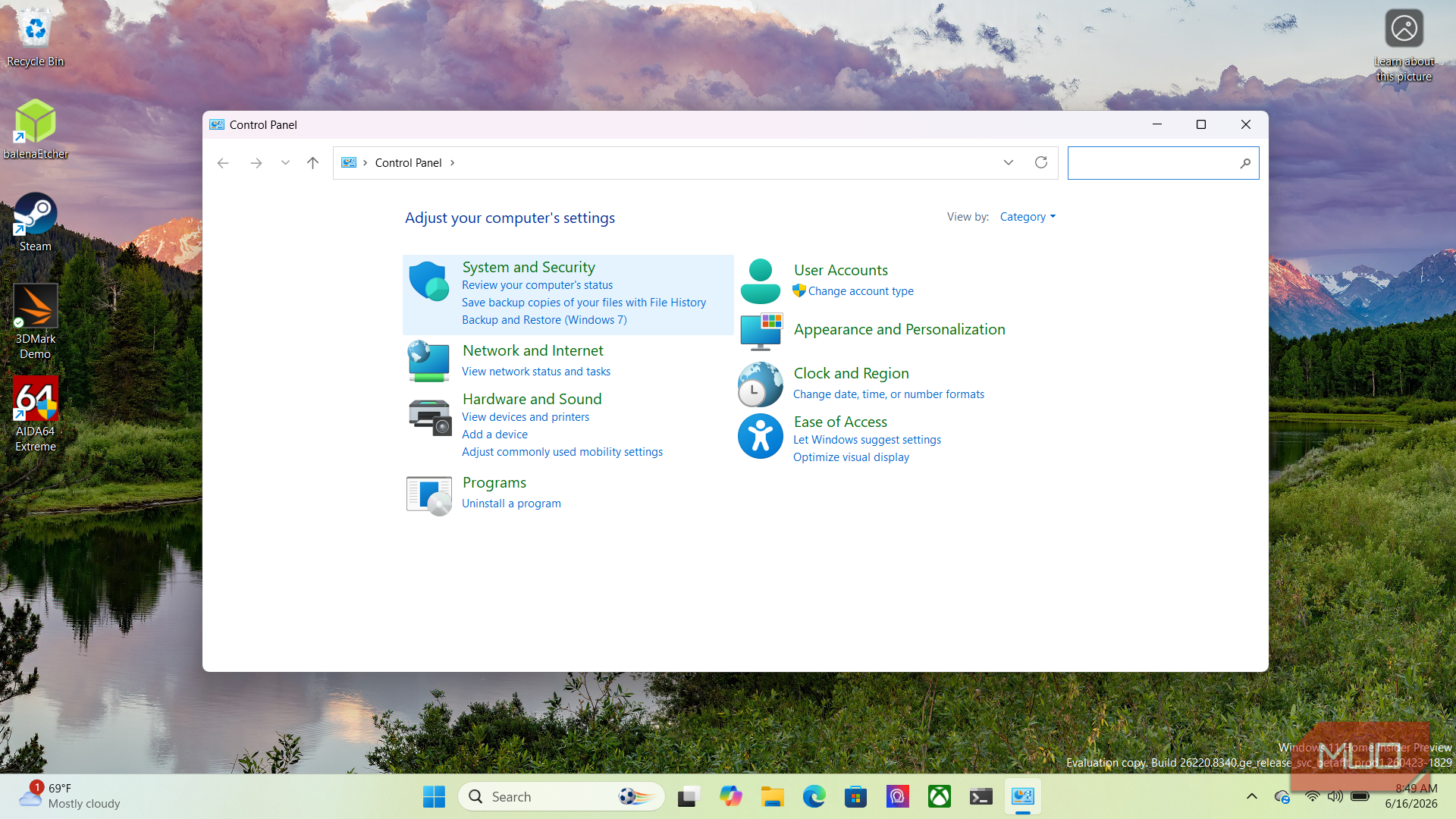The height and width of the screenshot is (819, 1456).
Task: Click View devices and printers link
Action: [x=526, y=417]
